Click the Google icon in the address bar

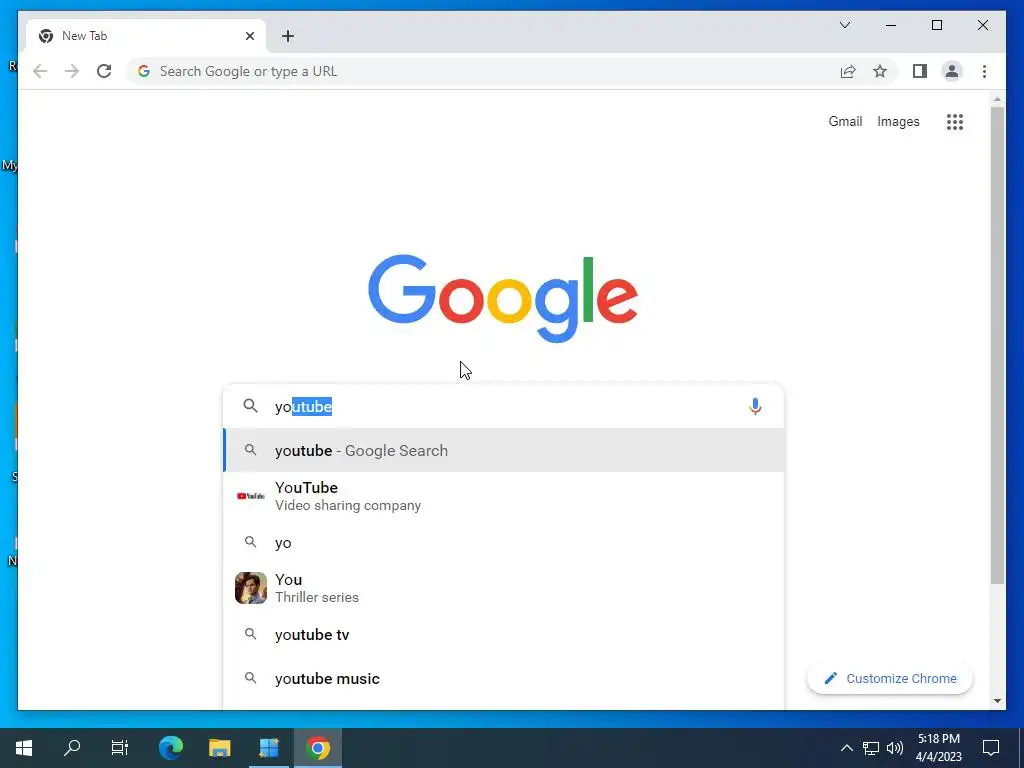[144, 71]
